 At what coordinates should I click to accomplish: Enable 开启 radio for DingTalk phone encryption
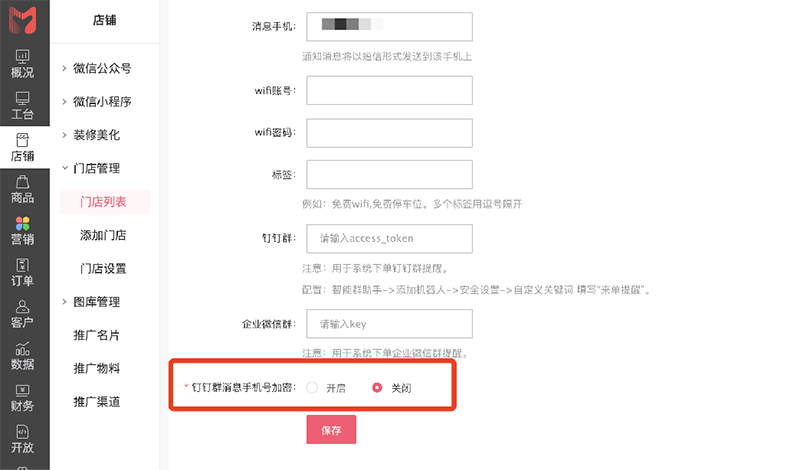click(312, 388)
